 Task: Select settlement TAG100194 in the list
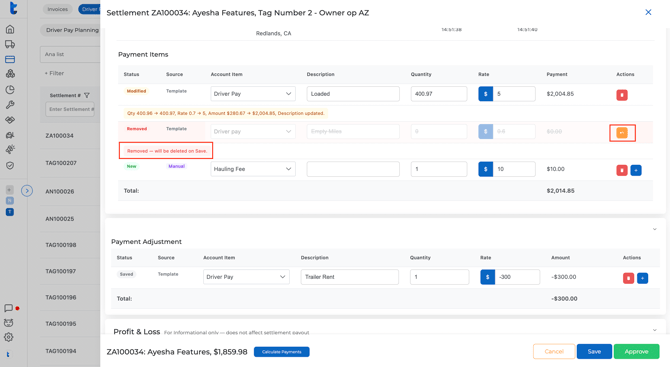[x=61, y=351]
